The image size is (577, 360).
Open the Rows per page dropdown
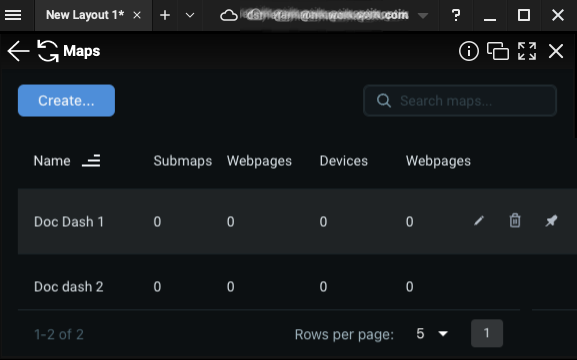432,333
